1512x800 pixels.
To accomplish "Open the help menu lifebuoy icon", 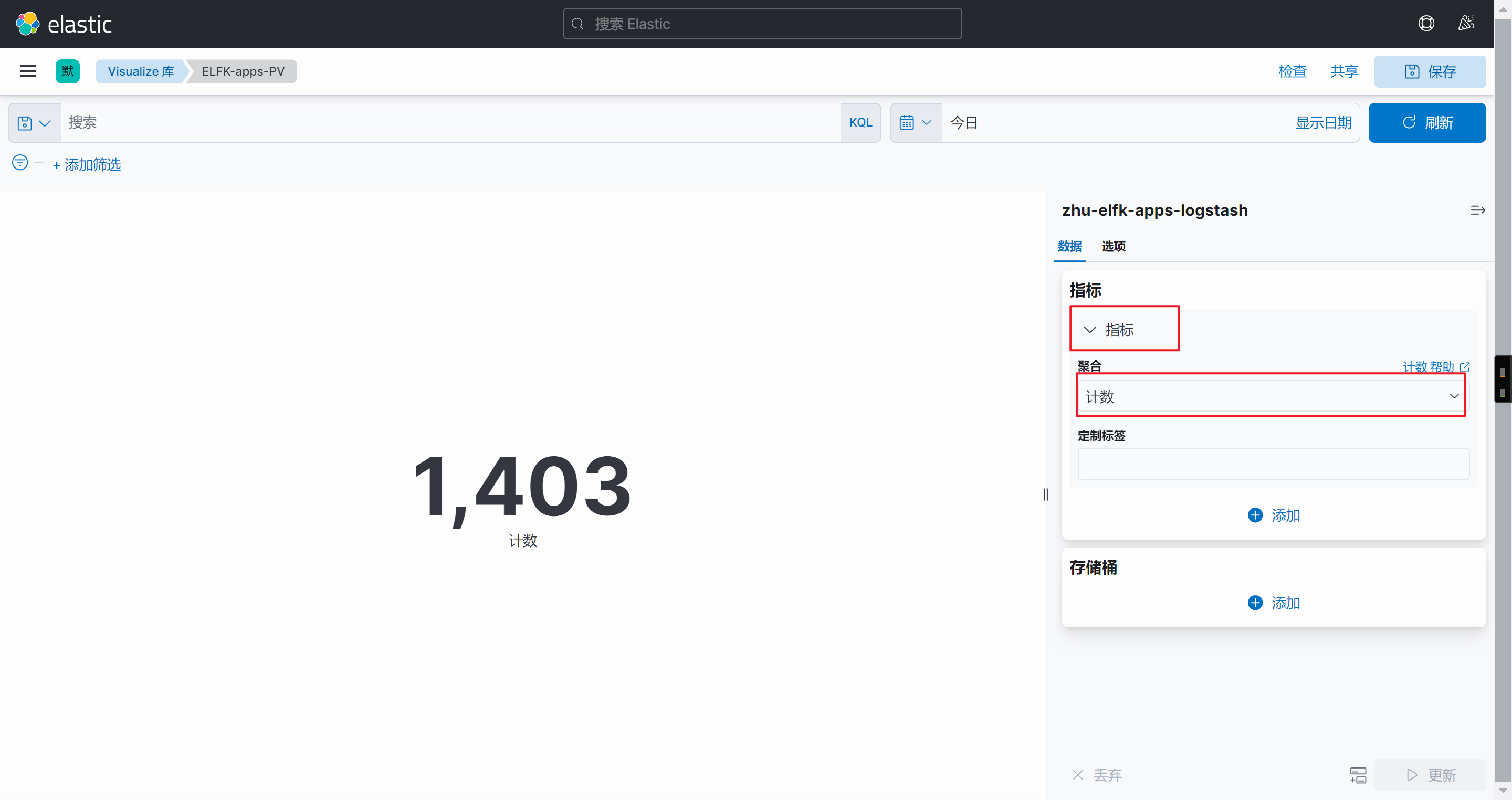I will (x=1426, y=24).
